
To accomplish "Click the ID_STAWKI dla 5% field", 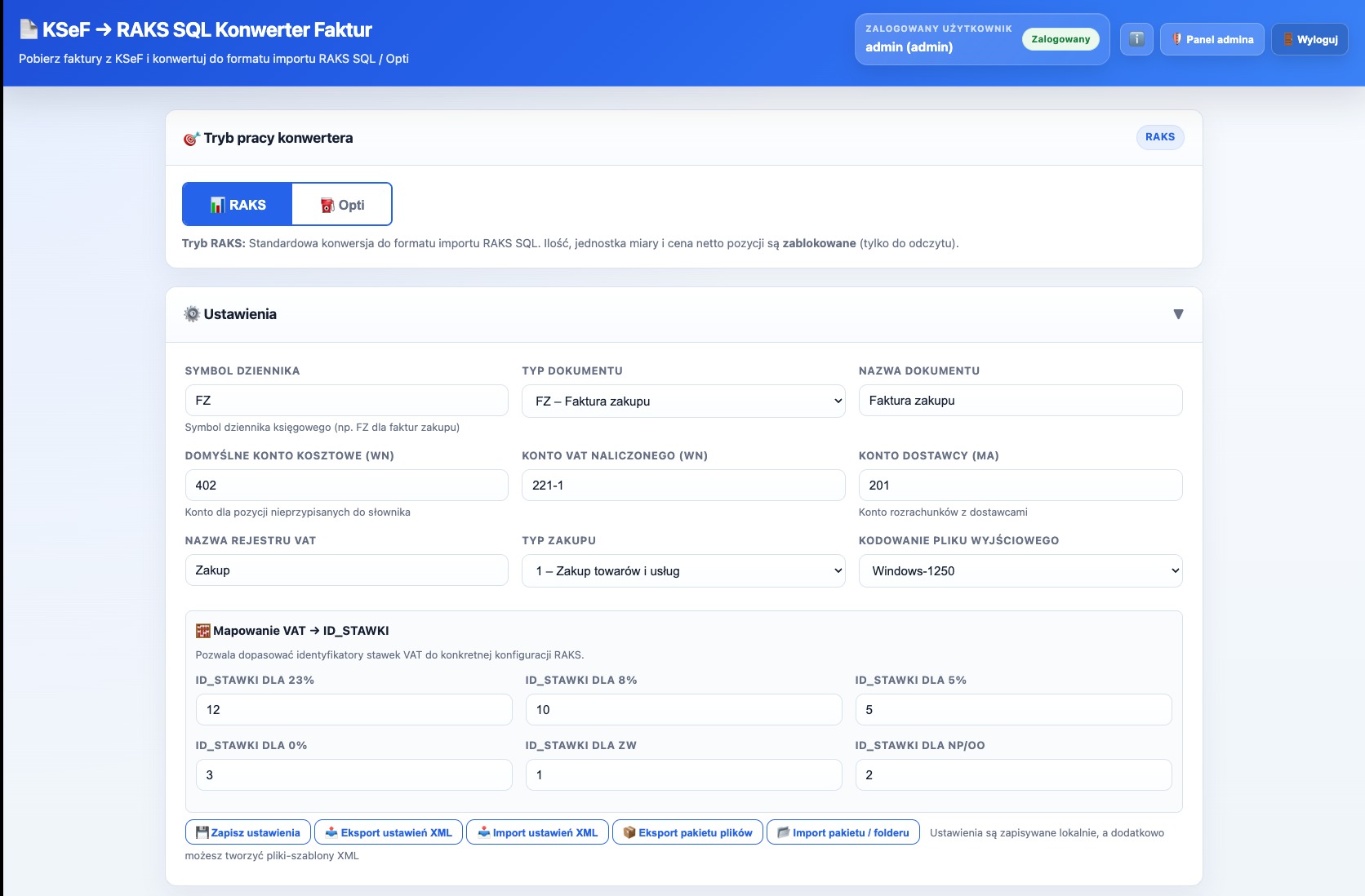I will point(1013,710).
